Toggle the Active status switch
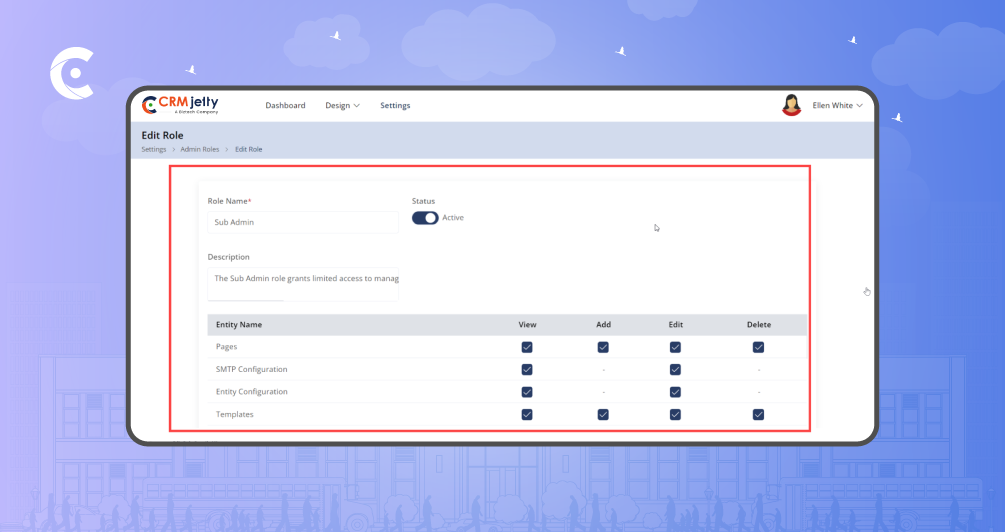This screenshot has height=532, width=1005. point(425,218)
